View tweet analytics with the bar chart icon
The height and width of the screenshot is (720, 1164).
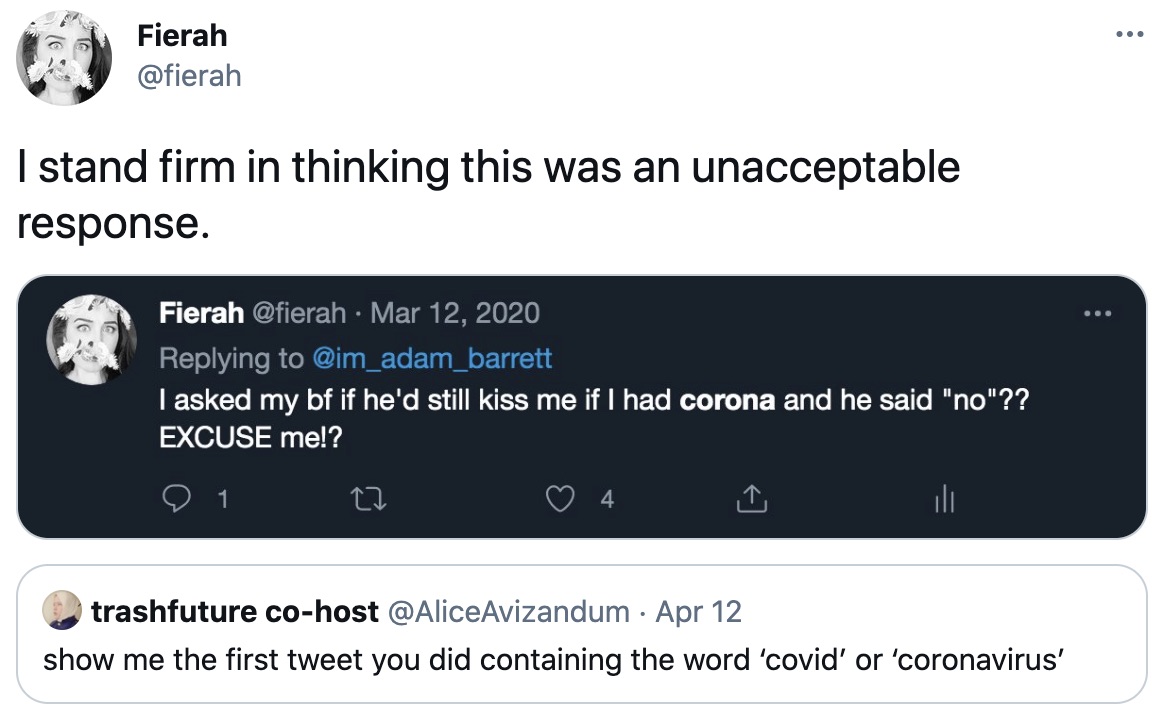click(x=944, y=499)
